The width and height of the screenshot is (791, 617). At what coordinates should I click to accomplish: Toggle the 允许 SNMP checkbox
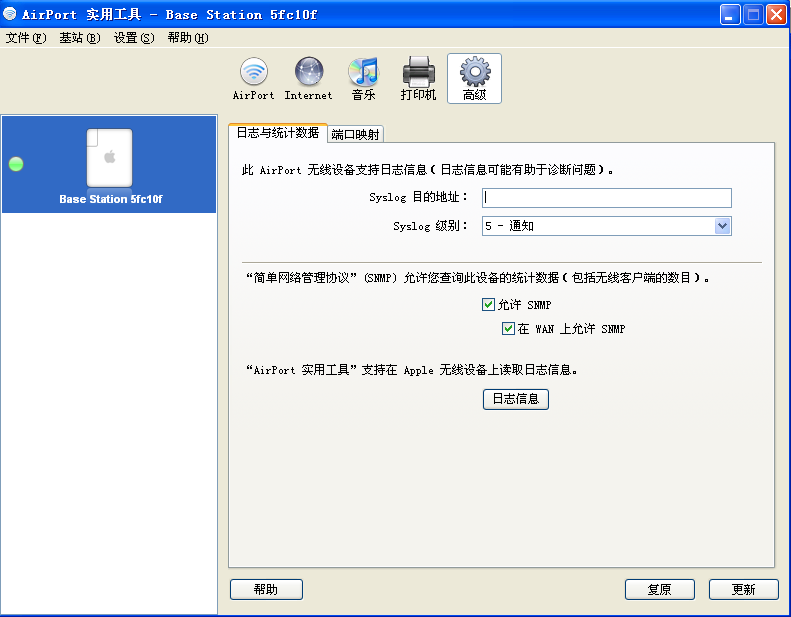click(488, 304)
